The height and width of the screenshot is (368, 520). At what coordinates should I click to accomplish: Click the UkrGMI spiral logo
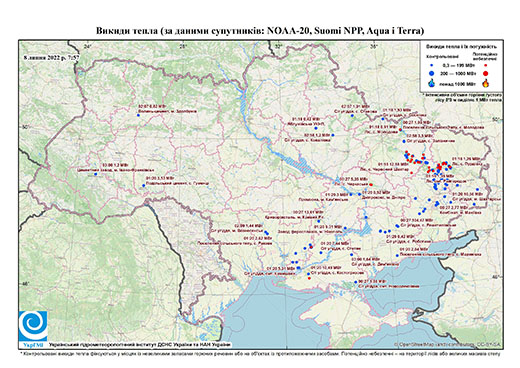pos(33,326)
